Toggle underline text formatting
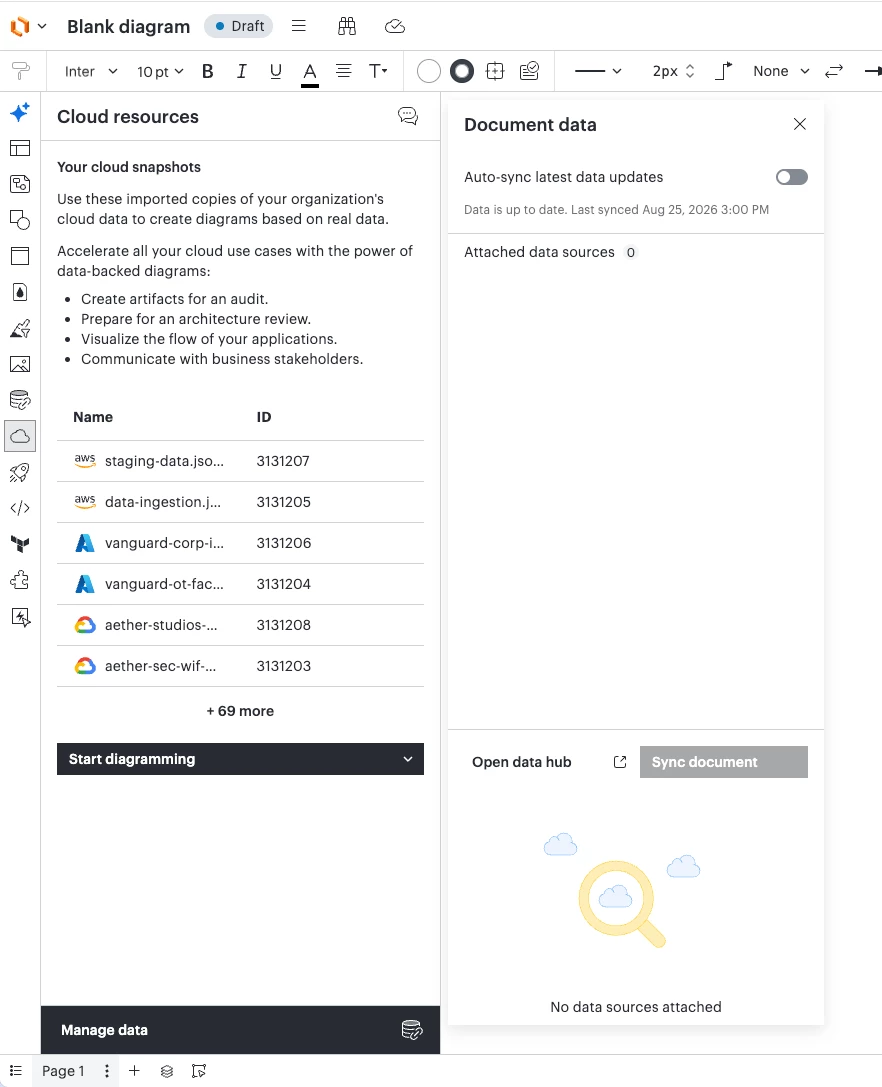882x1087 pixels. point(275,71)
